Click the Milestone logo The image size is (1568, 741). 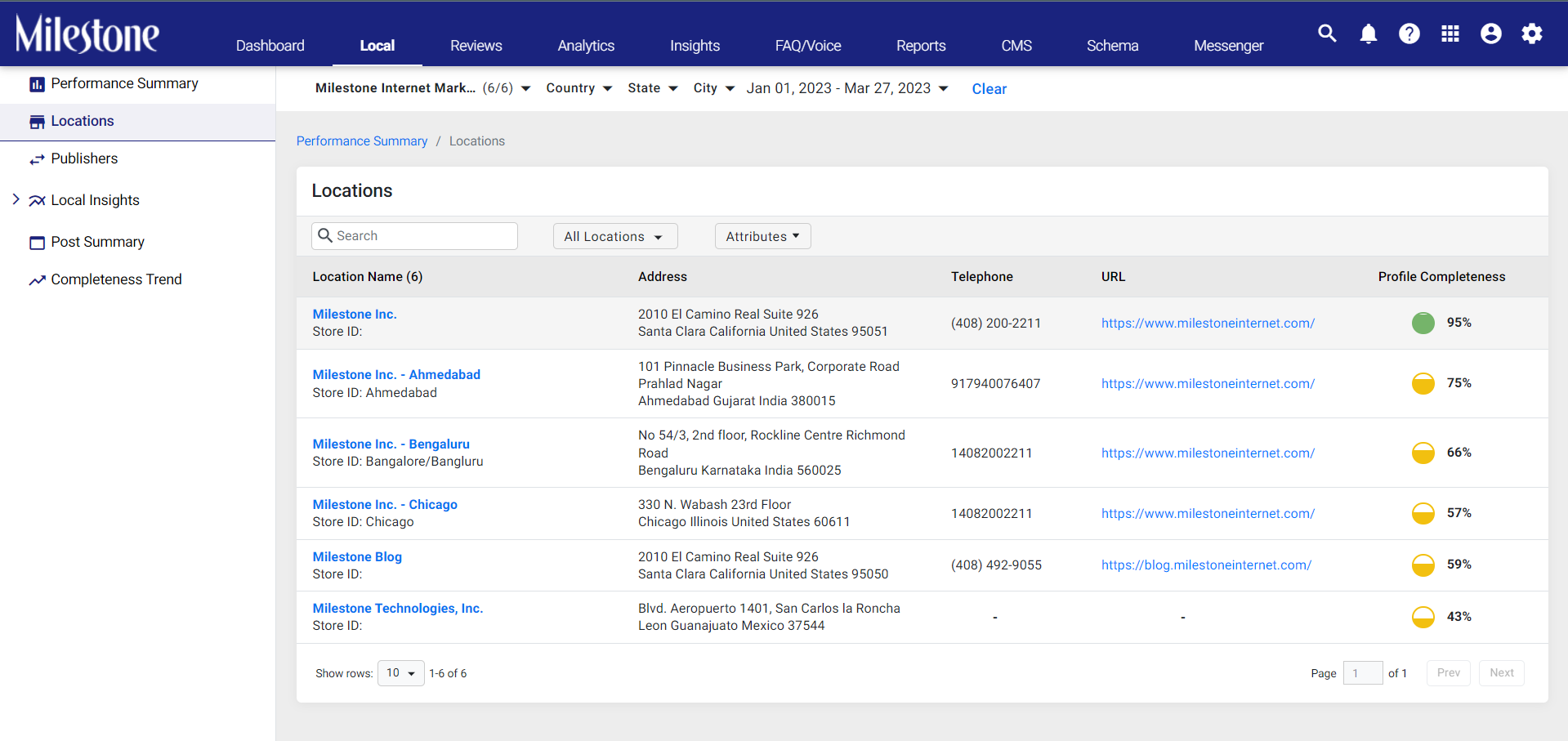pyautogui.click(x=87, y=34)
